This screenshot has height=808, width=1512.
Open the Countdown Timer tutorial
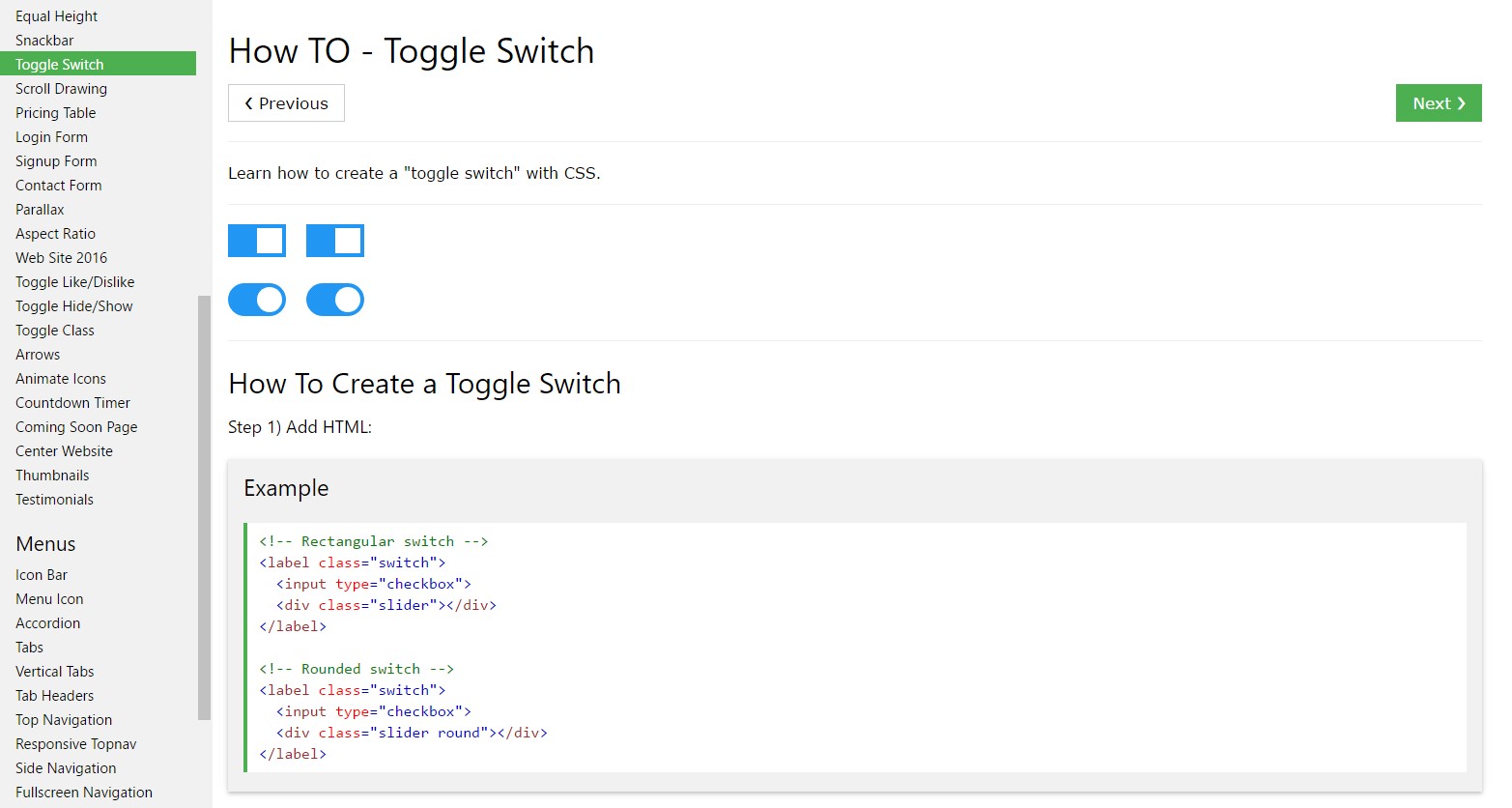click(x=72, y=402)
